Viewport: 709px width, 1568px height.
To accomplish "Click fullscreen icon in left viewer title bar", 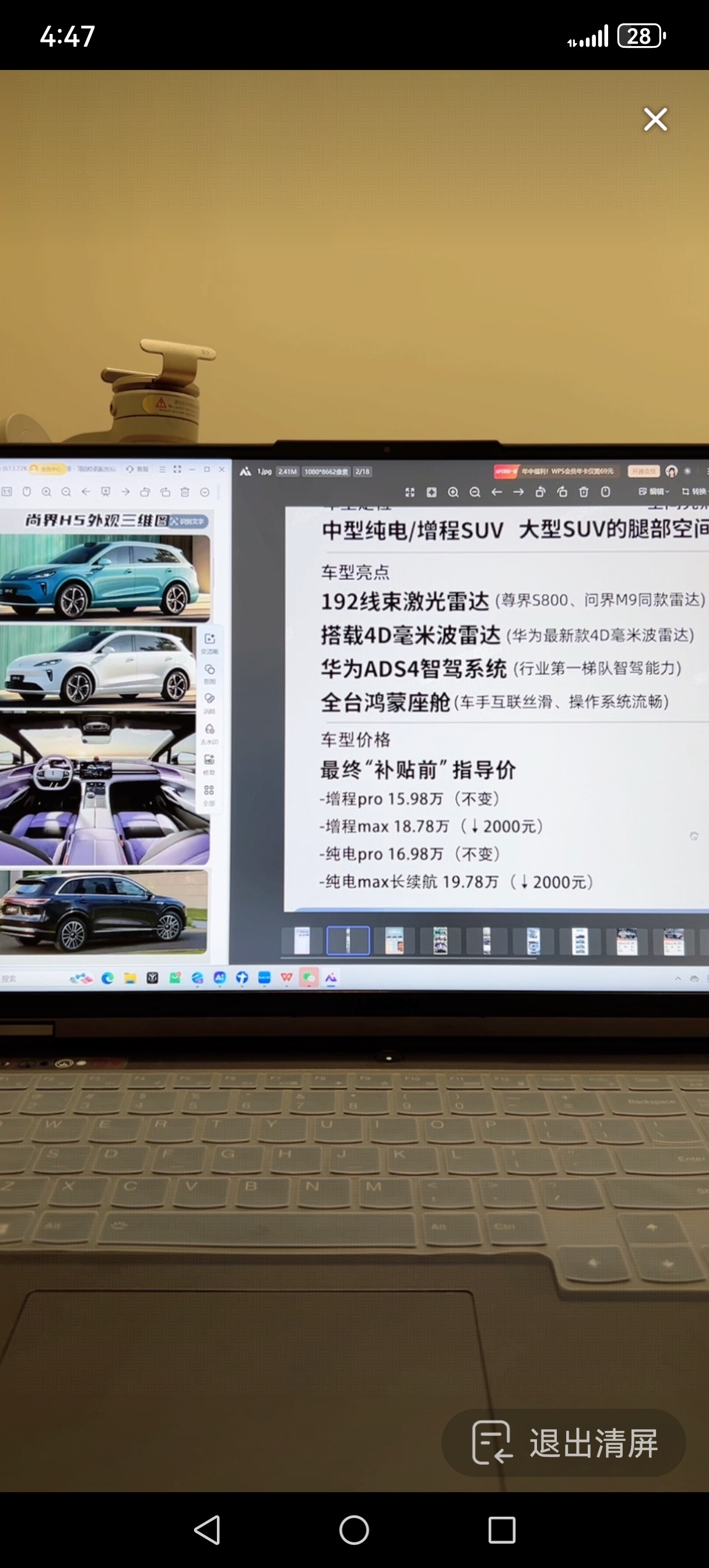I will coord(177,470).
